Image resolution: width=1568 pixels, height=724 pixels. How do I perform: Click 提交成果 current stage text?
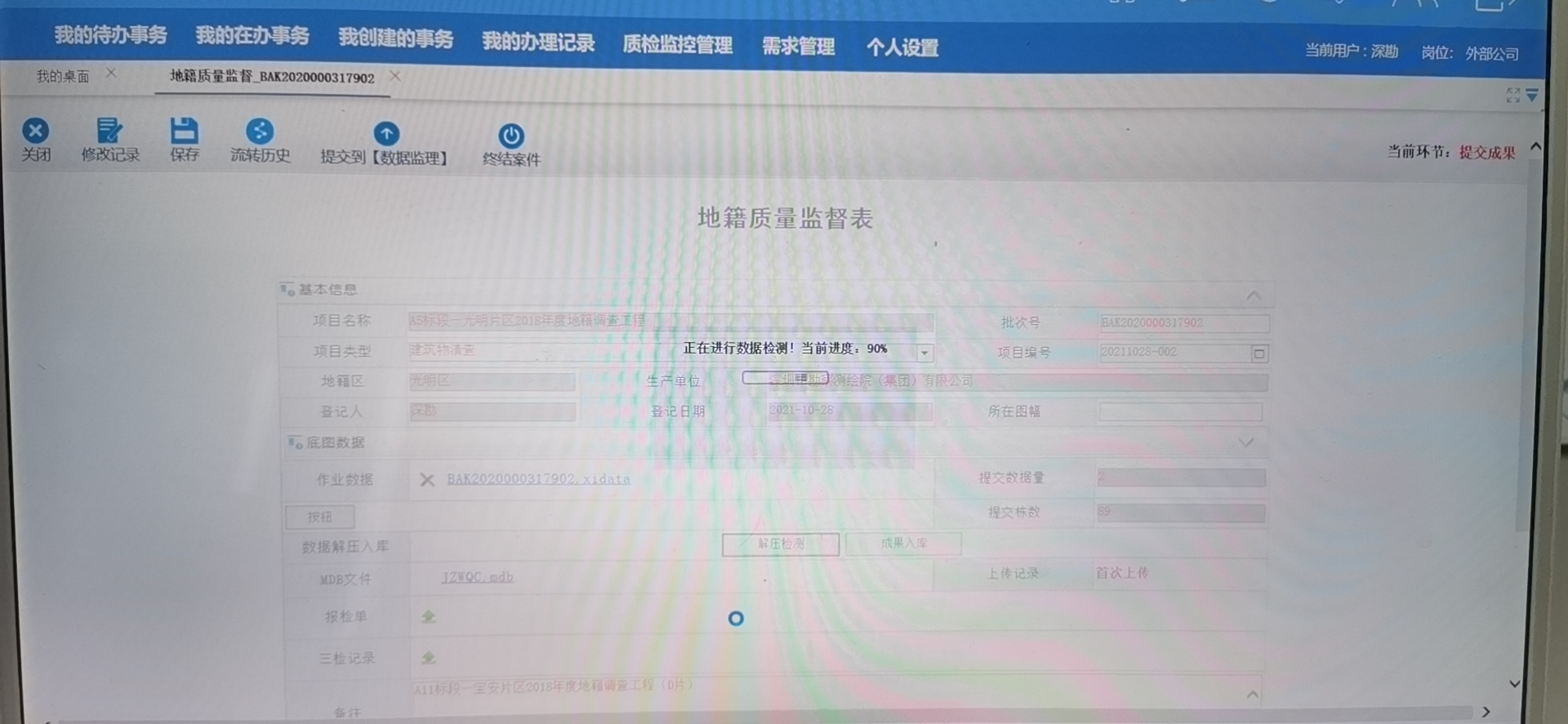click(1487, 153)
